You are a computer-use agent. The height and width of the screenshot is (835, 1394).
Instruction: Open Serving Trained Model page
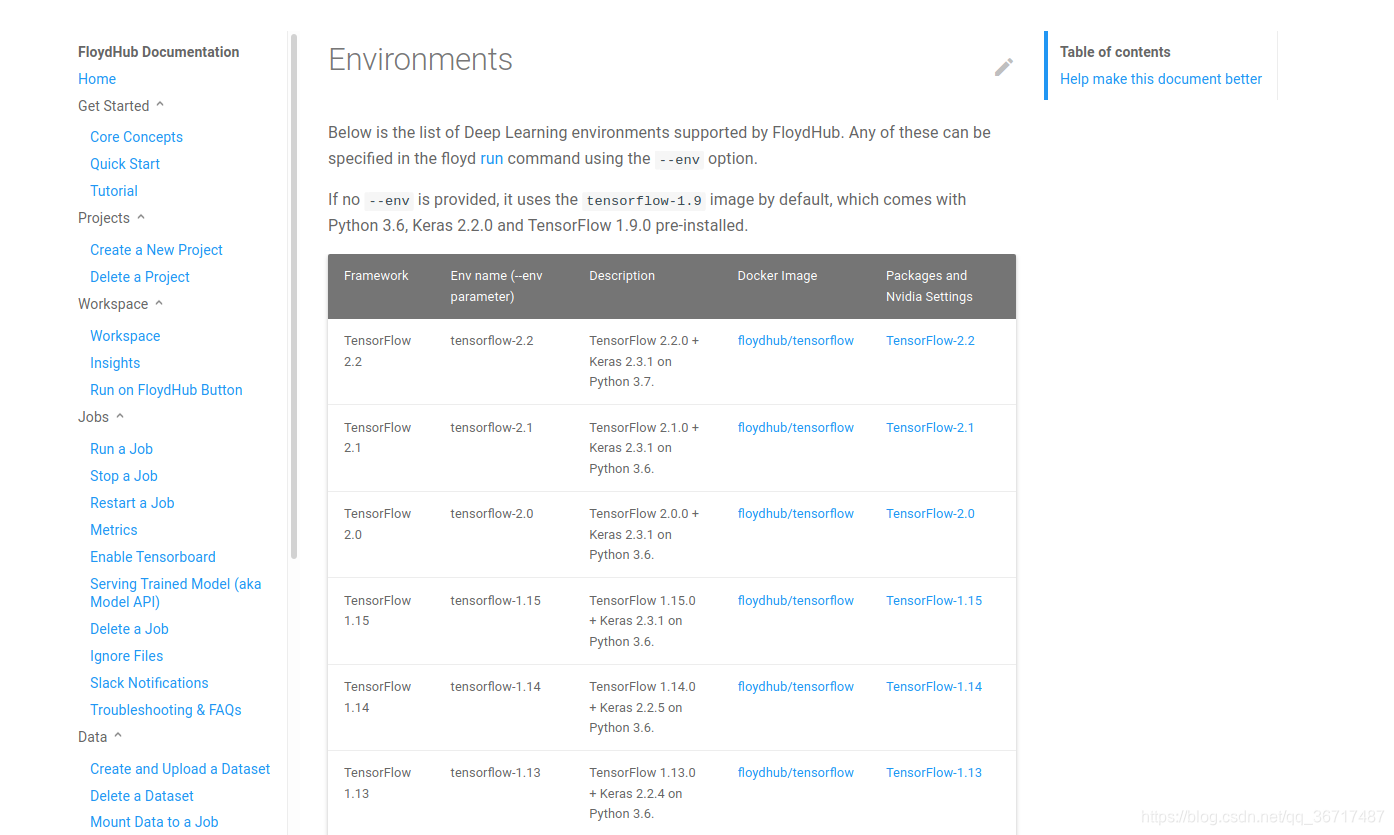point(175,593)
